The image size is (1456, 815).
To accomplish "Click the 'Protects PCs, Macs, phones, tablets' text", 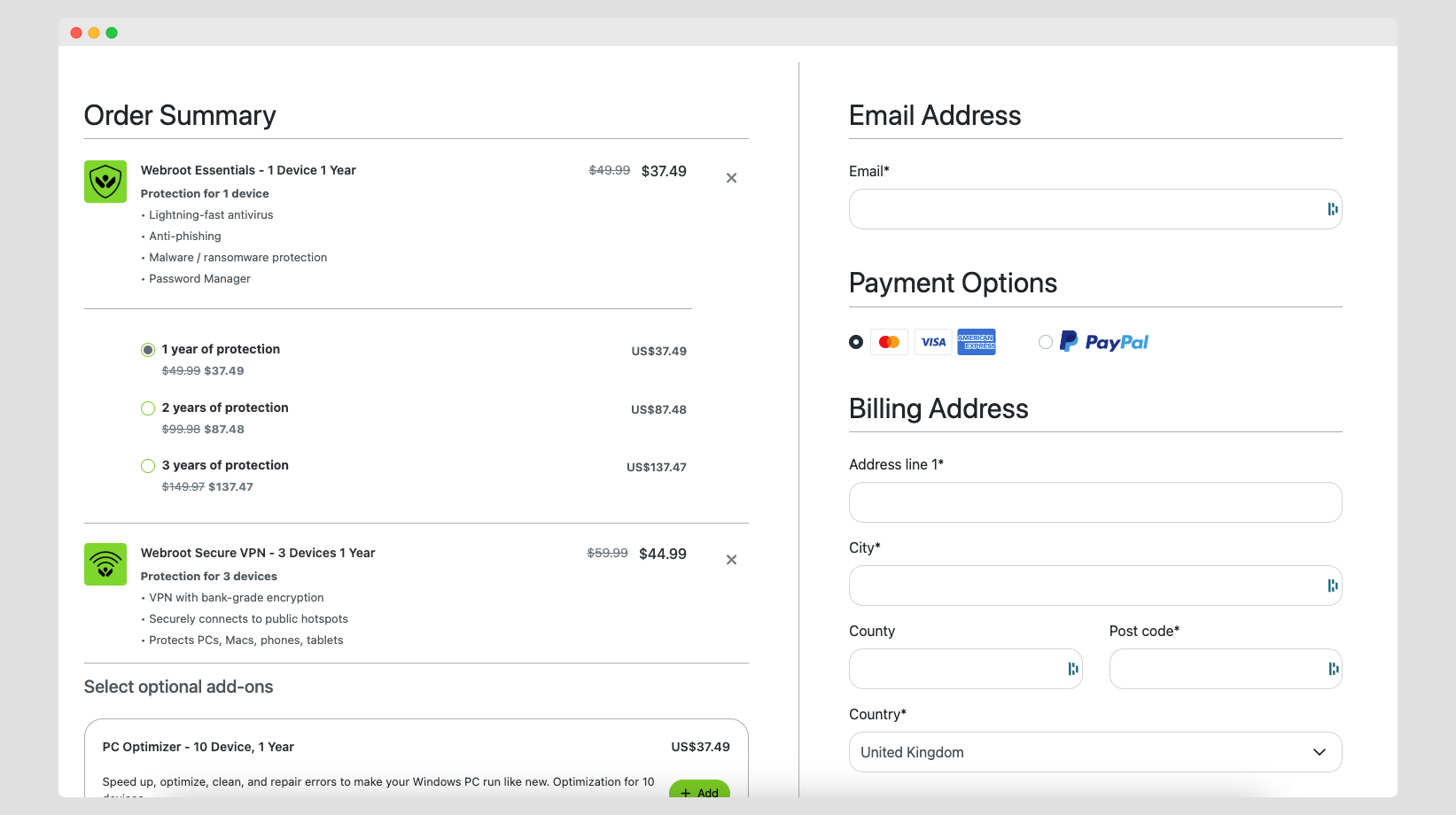I will pos(246,640).
